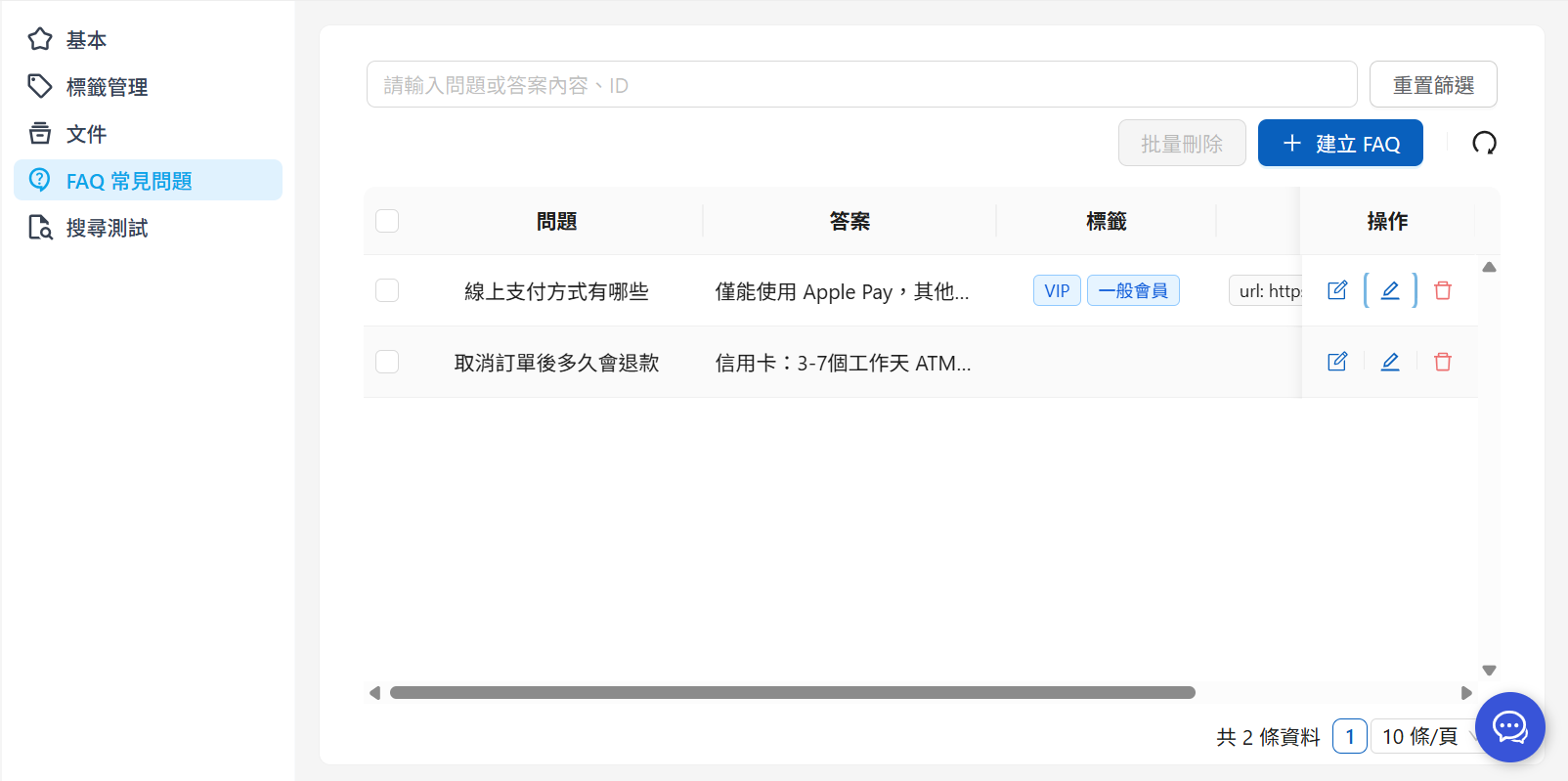1568x781 pixels.
Task: Toggle the select-all checkbox in table header
Action: (387, 221)
